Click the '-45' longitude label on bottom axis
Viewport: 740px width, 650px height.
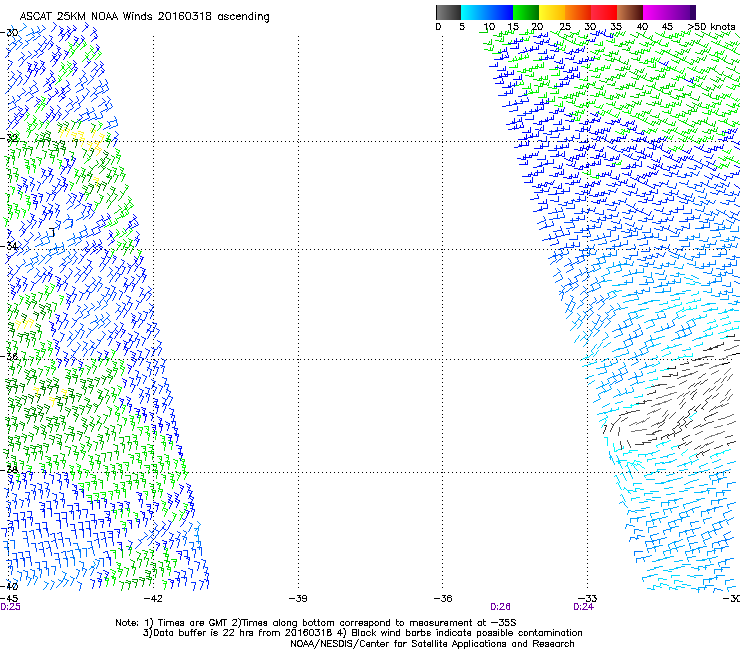pyautogui.click(x=9, y=599)
